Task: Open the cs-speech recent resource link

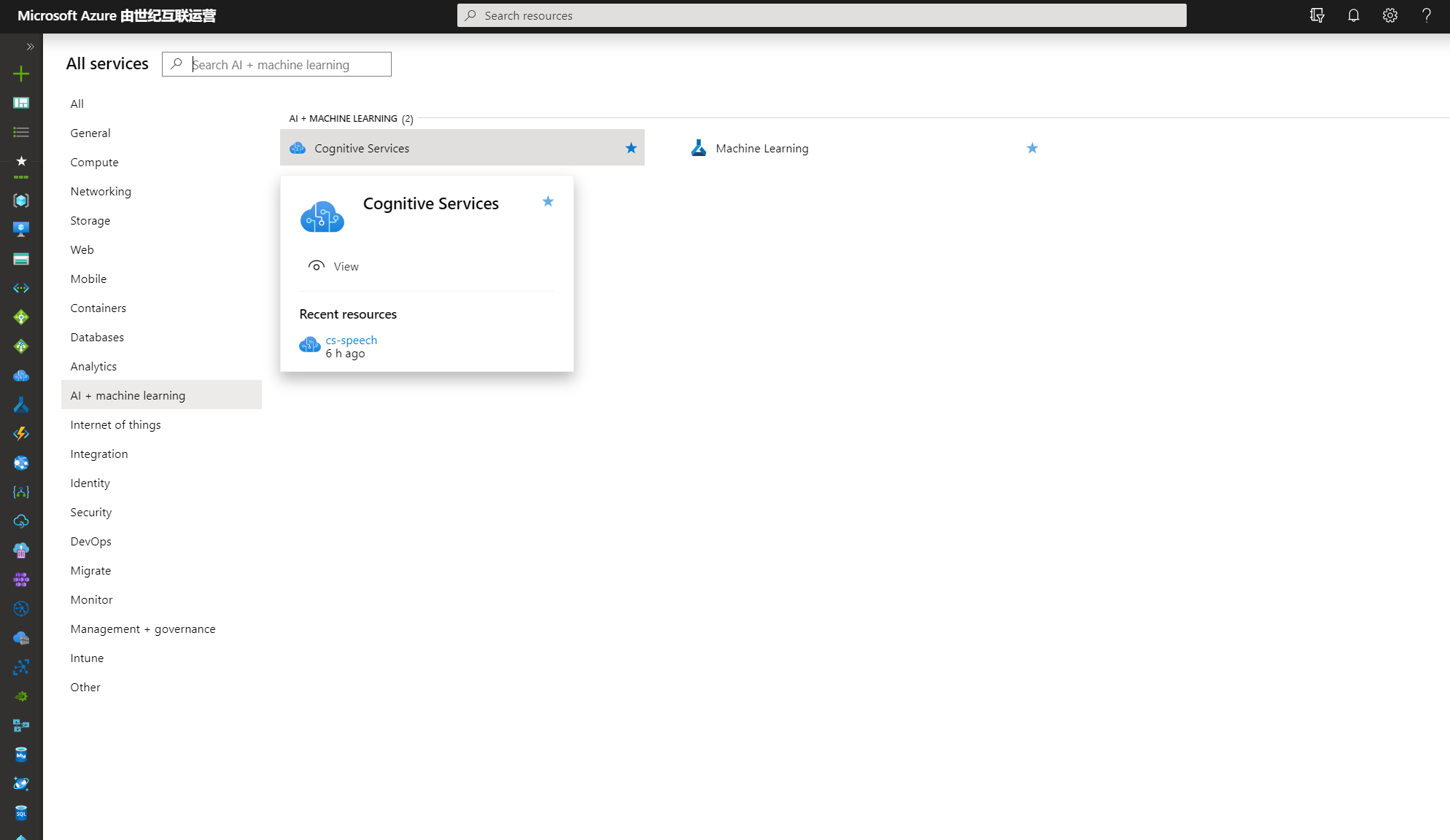Action: pos(352,340)
